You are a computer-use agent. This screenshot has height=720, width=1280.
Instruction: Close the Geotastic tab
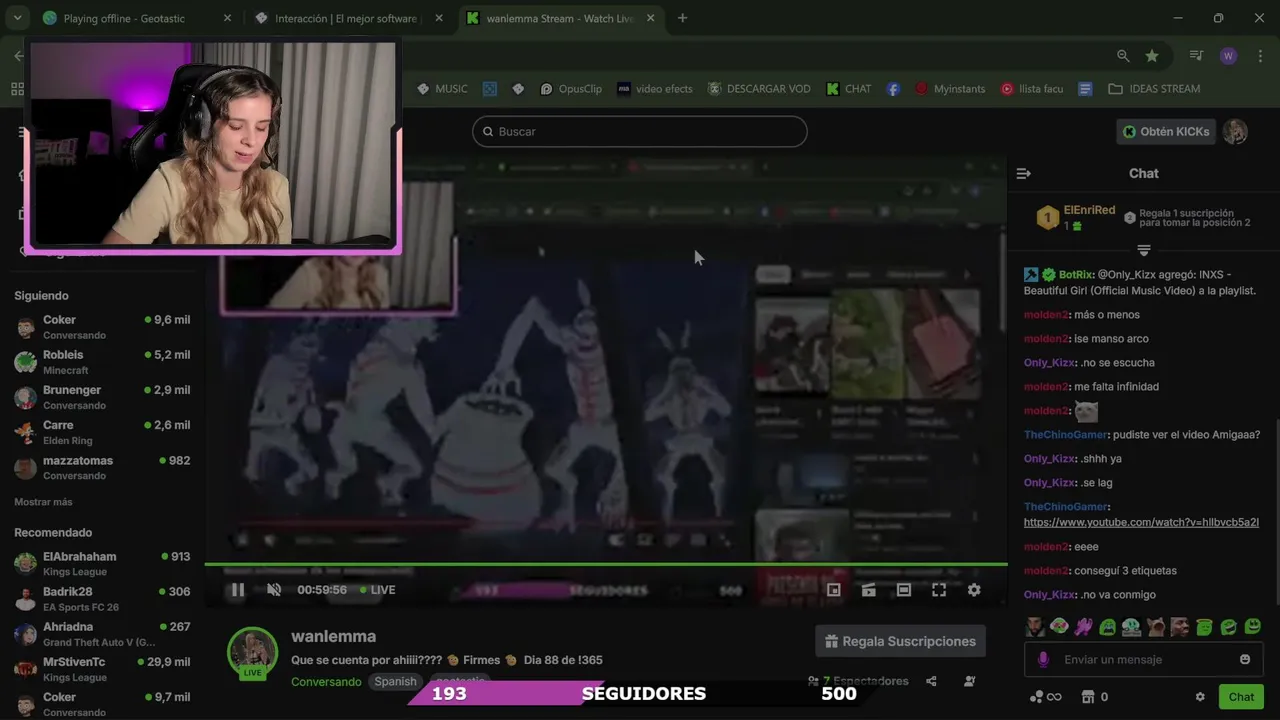(x=227, y=18)
